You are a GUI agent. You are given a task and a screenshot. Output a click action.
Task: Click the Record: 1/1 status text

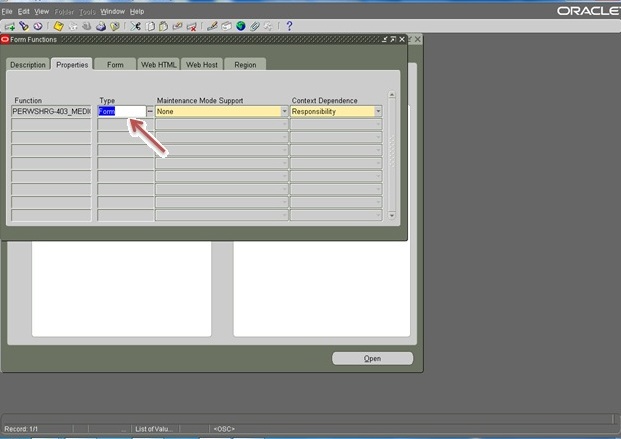pyautogui.click(x=21, y=429)
